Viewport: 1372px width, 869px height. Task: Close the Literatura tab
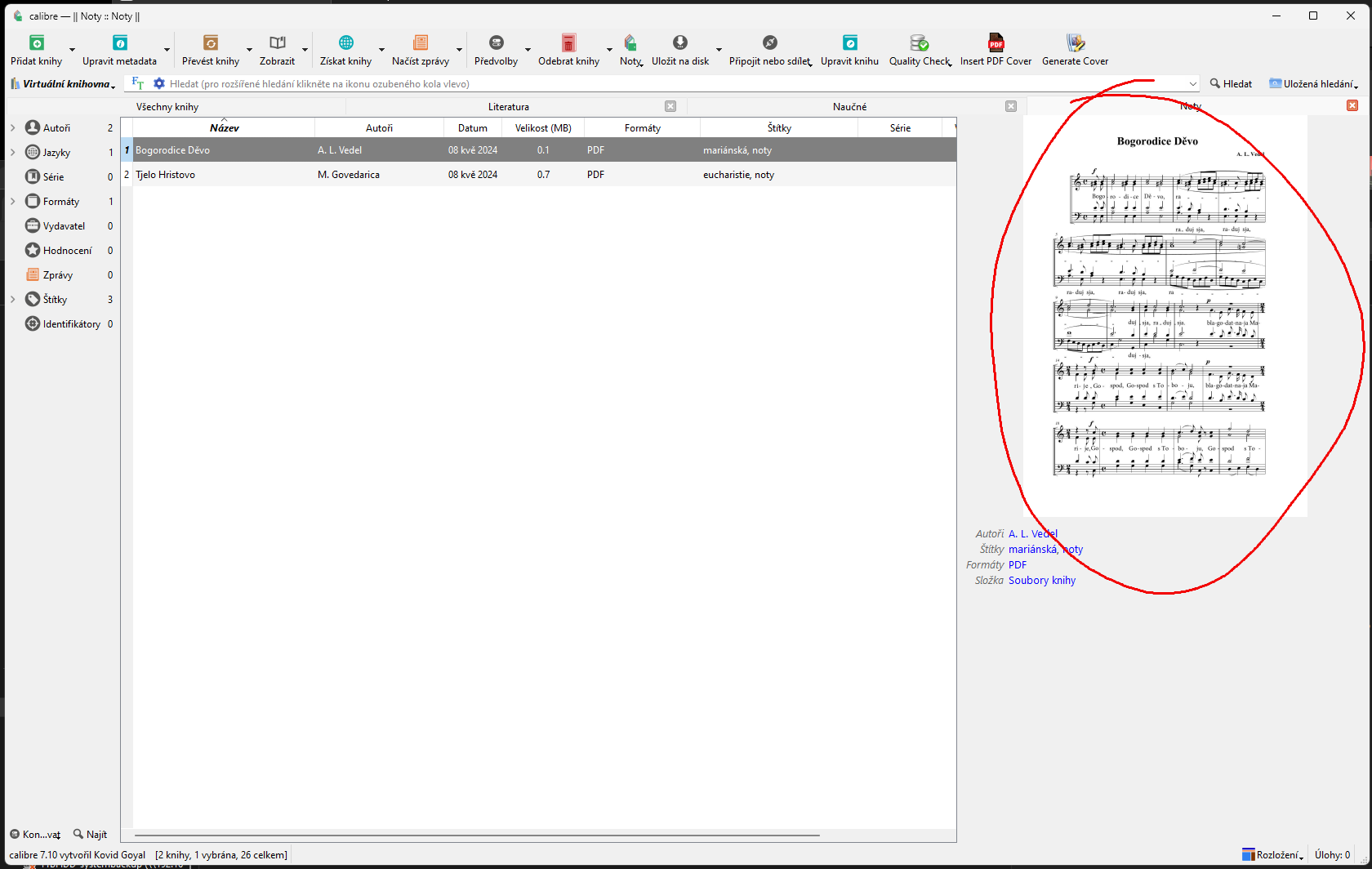[670, 106]
